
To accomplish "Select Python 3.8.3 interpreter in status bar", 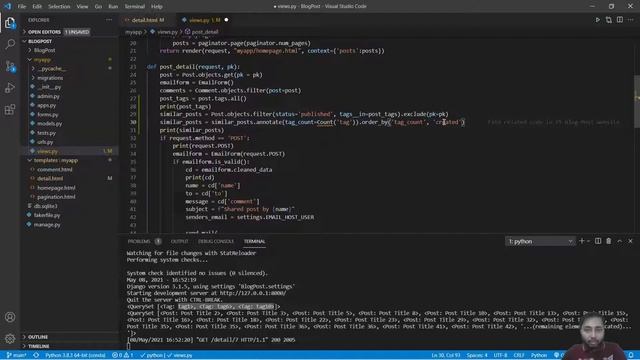I will pos(75,355).
